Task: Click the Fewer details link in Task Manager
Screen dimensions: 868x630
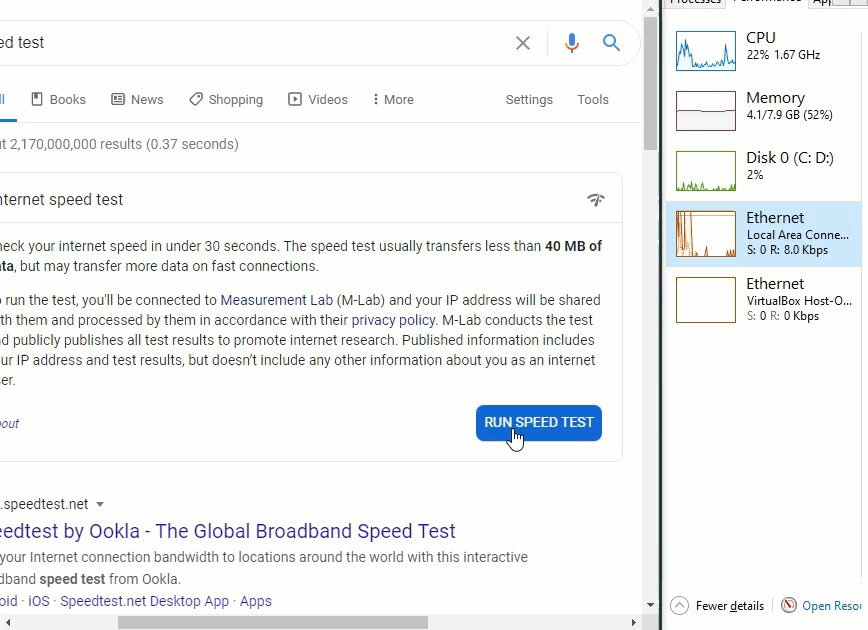Action: click(730, 606)
